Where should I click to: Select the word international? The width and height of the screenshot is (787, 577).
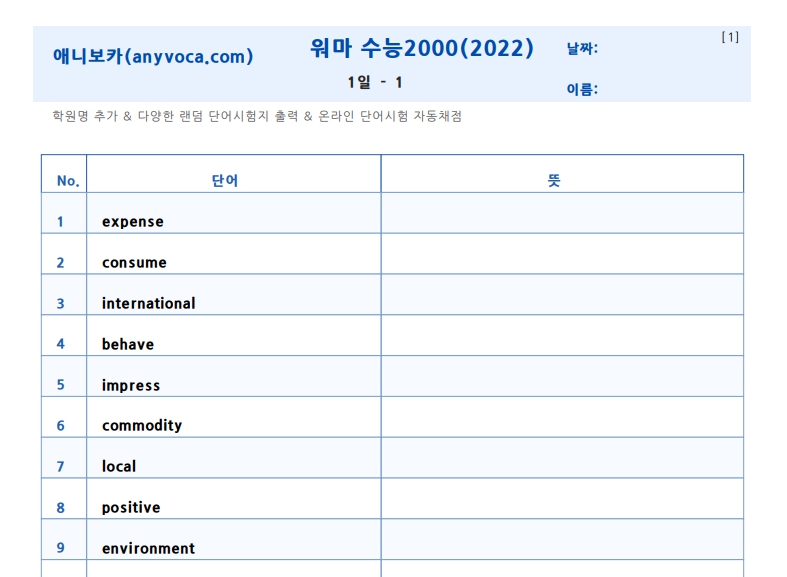coord(149,303)
